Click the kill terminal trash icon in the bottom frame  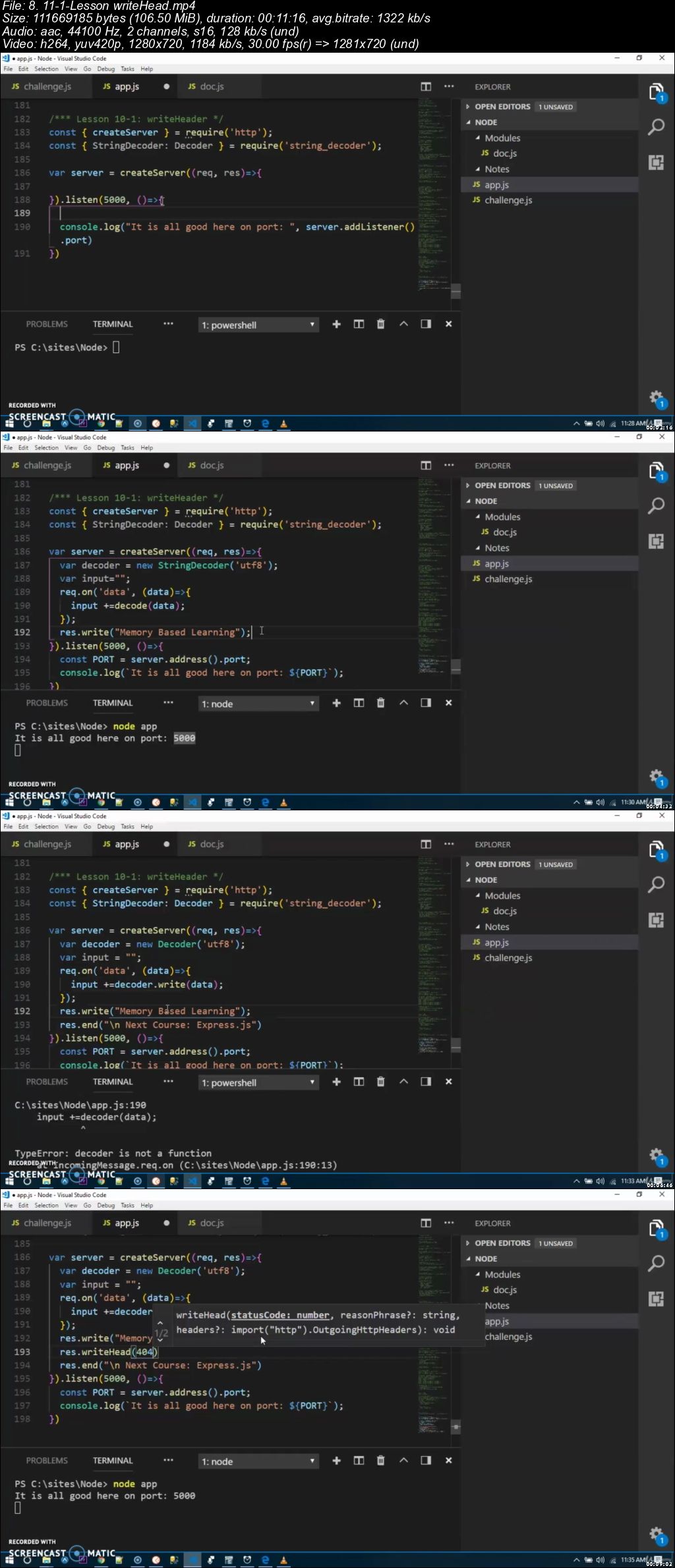point(380,1461)
